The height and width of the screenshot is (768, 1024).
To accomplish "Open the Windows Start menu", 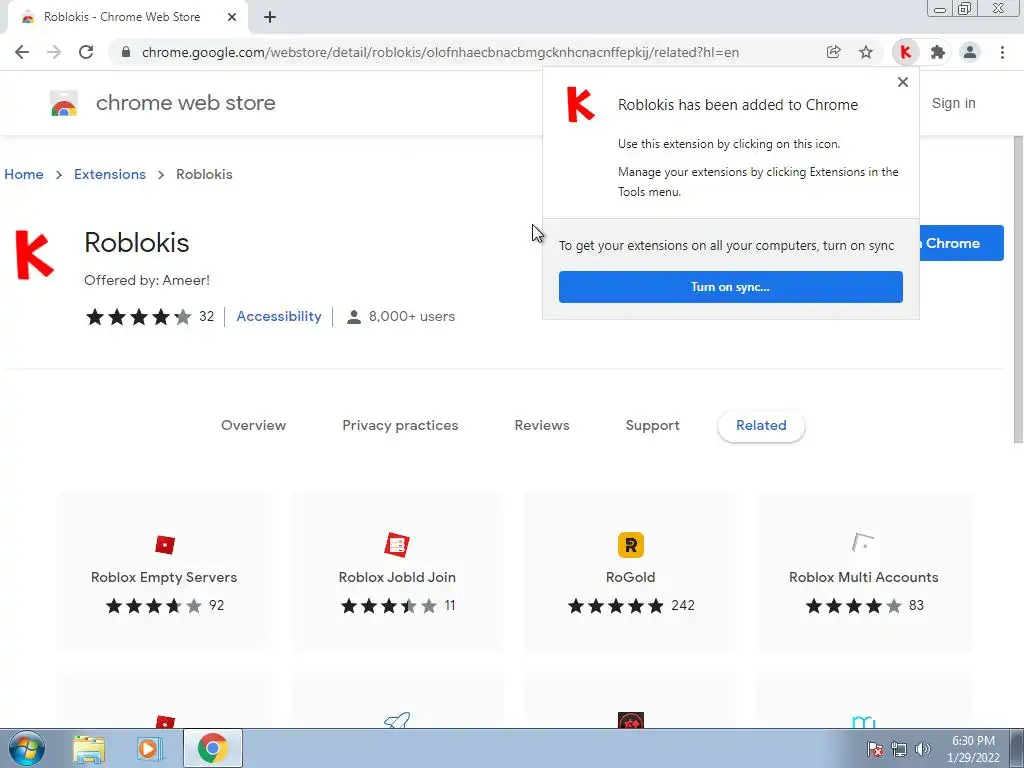I will [26, 748].
